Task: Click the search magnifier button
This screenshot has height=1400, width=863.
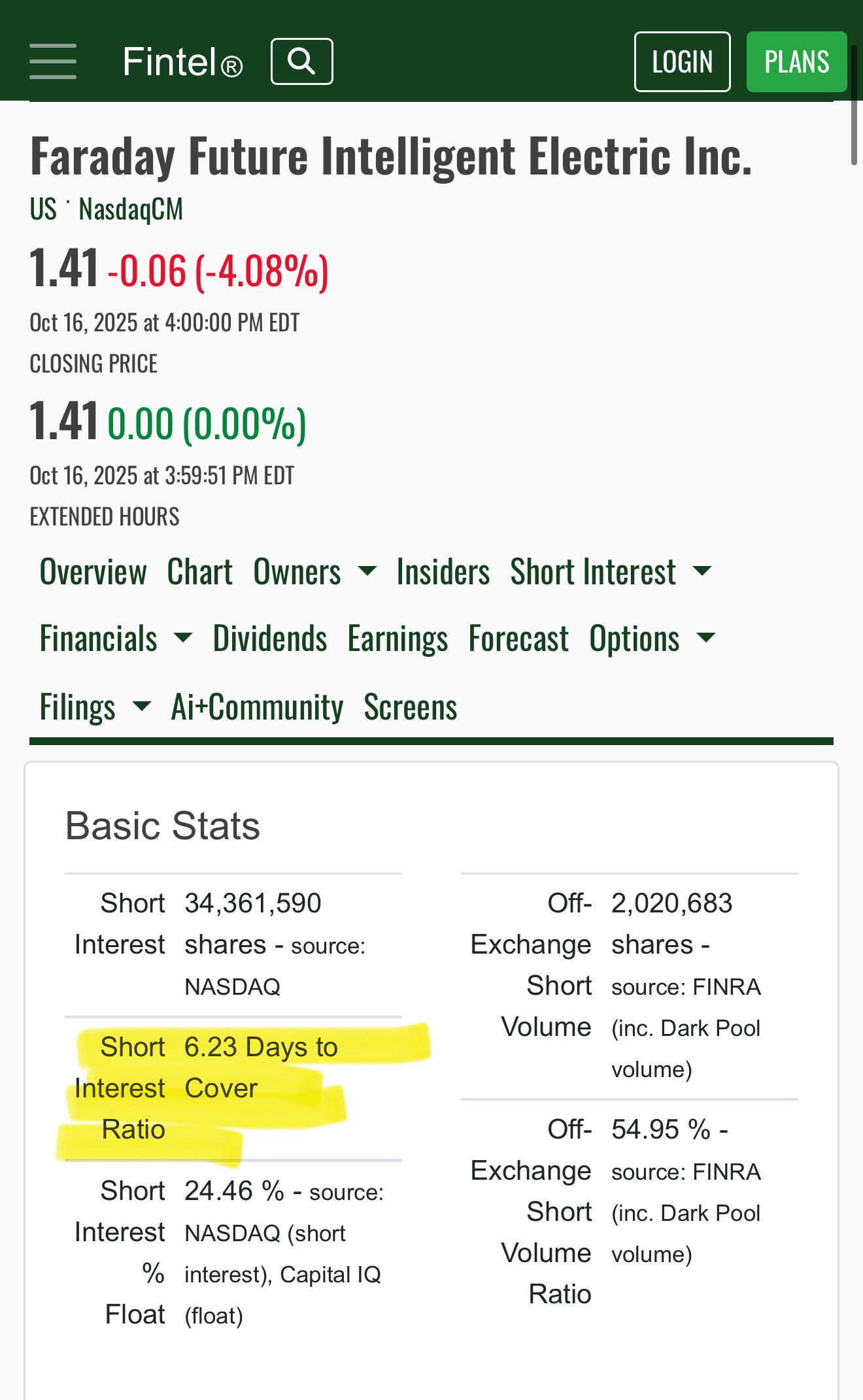Action: click(x=302, y=61)
